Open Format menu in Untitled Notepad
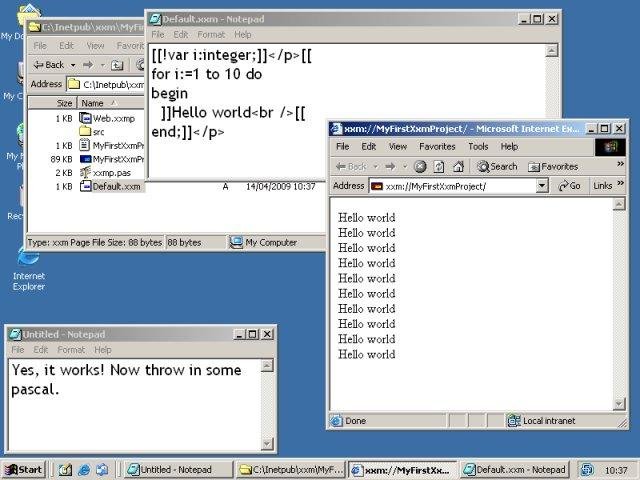 tap(71, 350)
